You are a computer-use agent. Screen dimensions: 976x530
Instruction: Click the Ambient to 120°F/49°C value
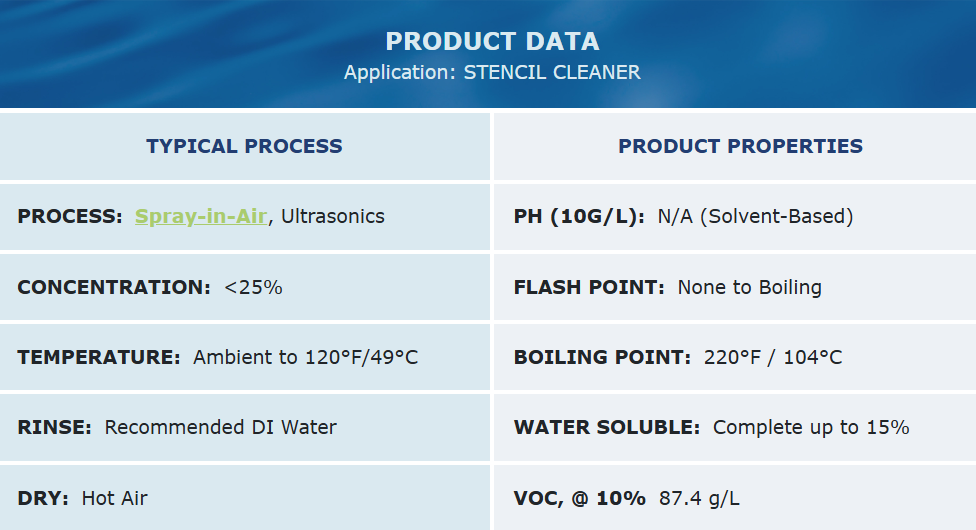[x=306, y=357]
